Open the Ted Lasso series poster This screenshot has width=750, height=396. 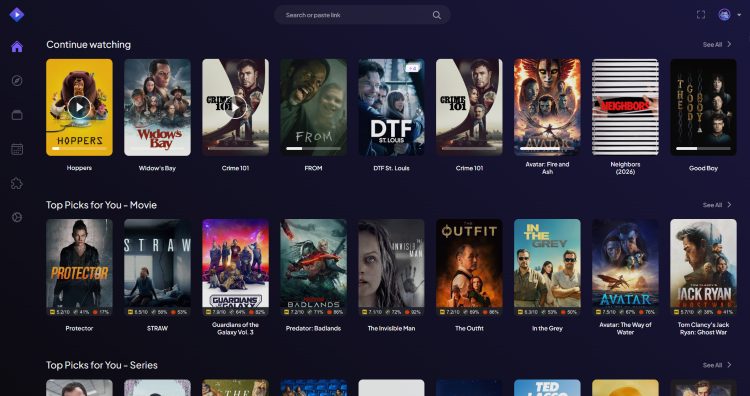[x=547, y=388]
